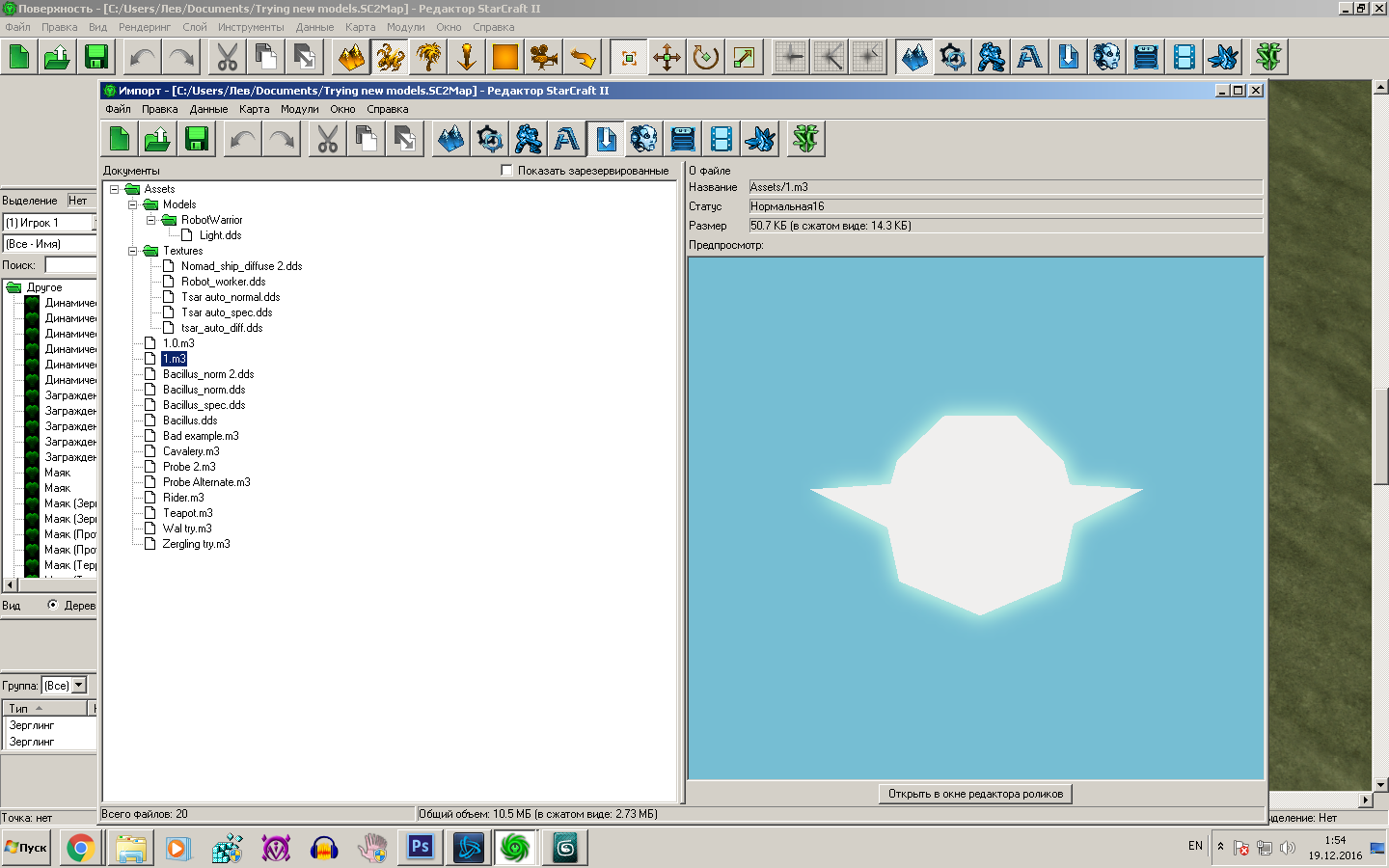Click the Copy icon in Import window toolbar
The image size is (1389, 868).
(x=367, y=140)
